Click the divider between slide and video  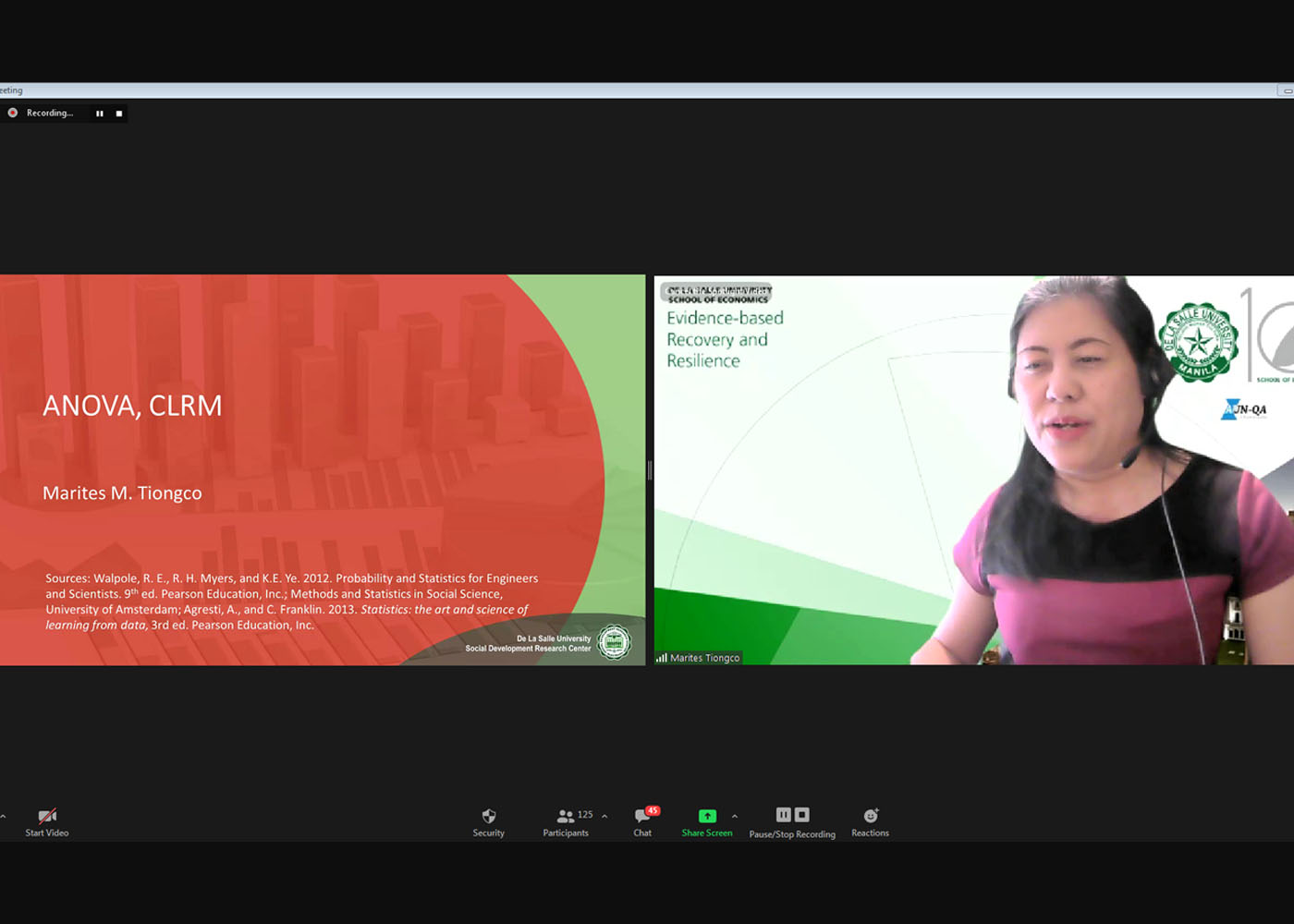coord(650,470)
